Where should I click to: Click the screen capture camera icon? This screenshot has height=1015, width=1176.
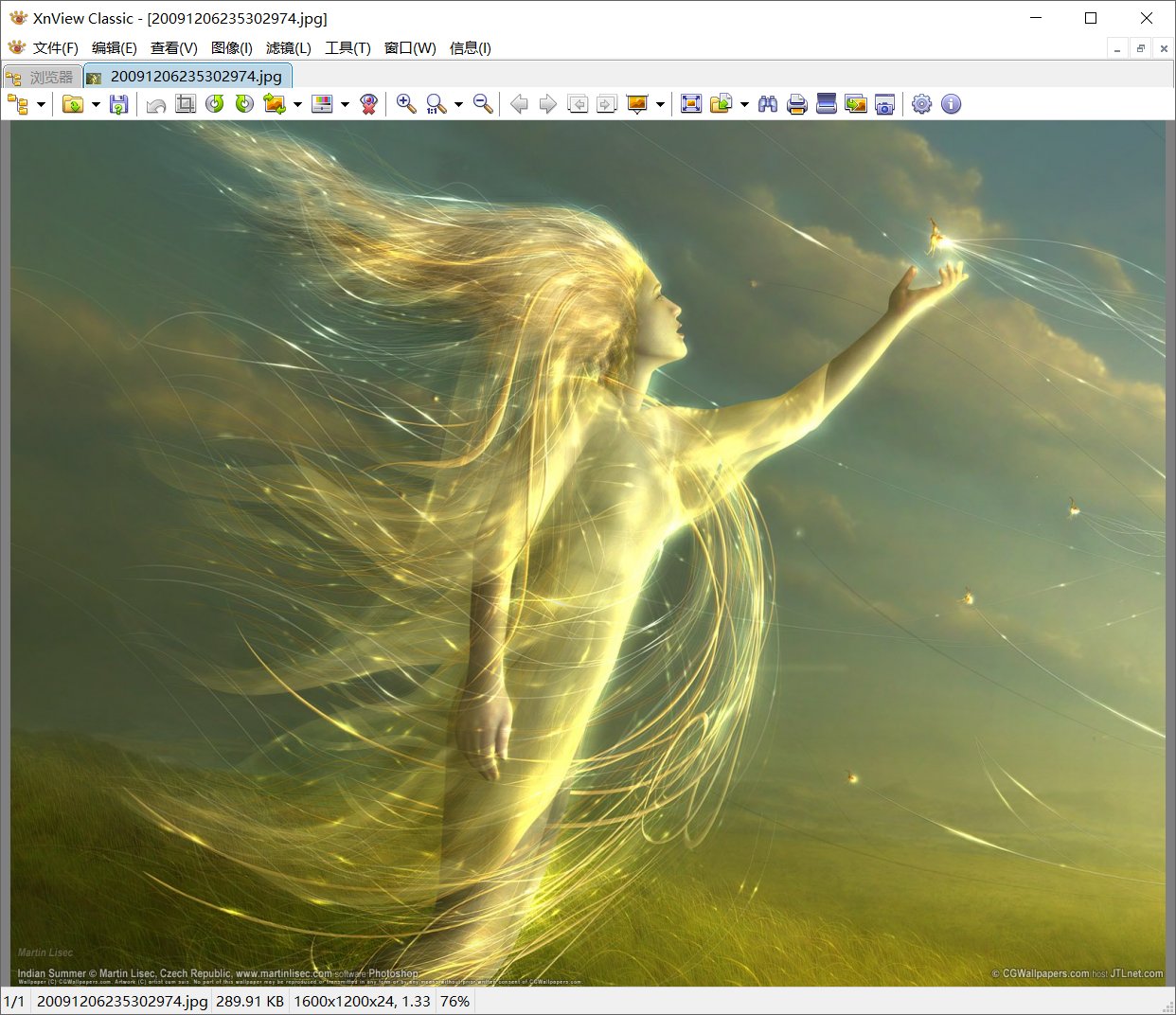(885, 104)
